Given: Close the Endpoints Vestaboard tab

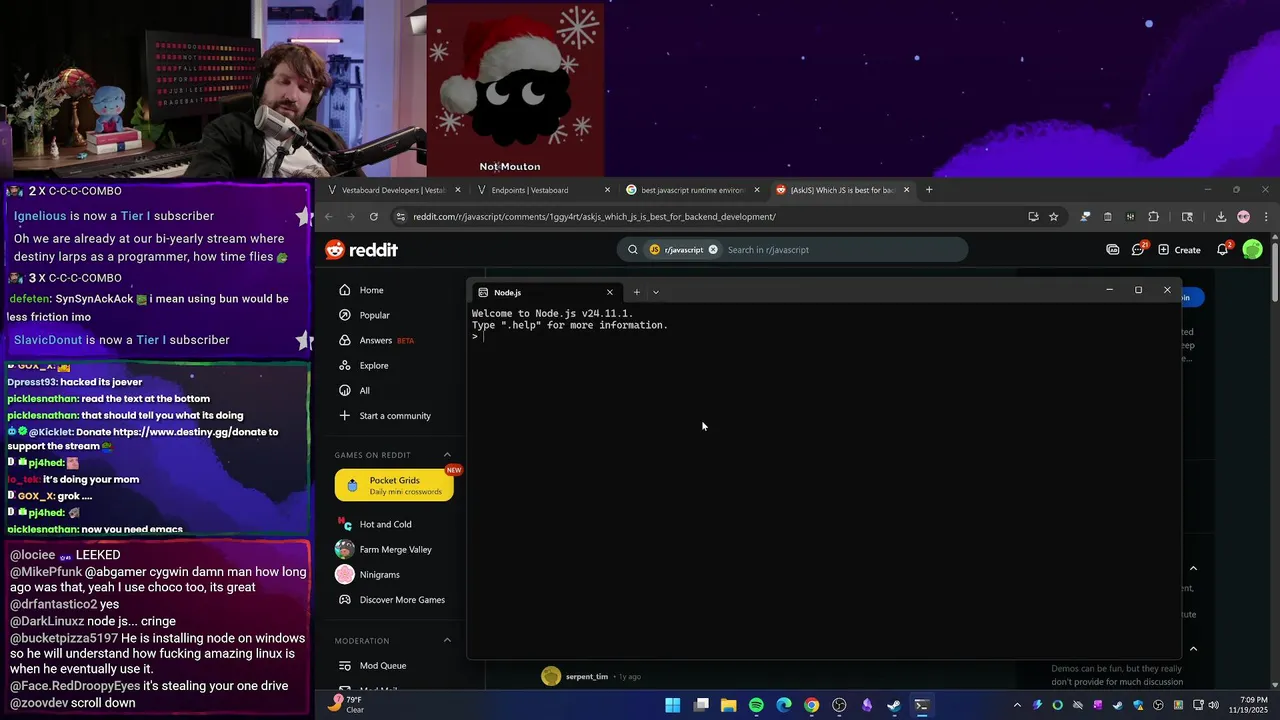Looking at the screenshot, I should pyautogui.click(x=607, y=190).
